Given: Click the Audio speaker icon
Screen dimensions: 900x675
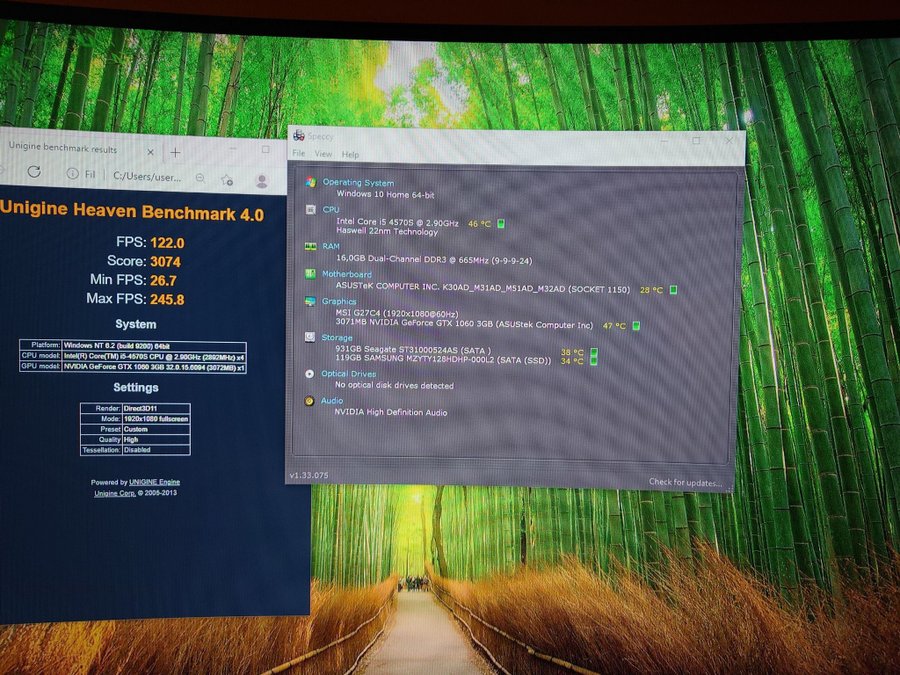Looking at the screenshot, I should [311, 401].
